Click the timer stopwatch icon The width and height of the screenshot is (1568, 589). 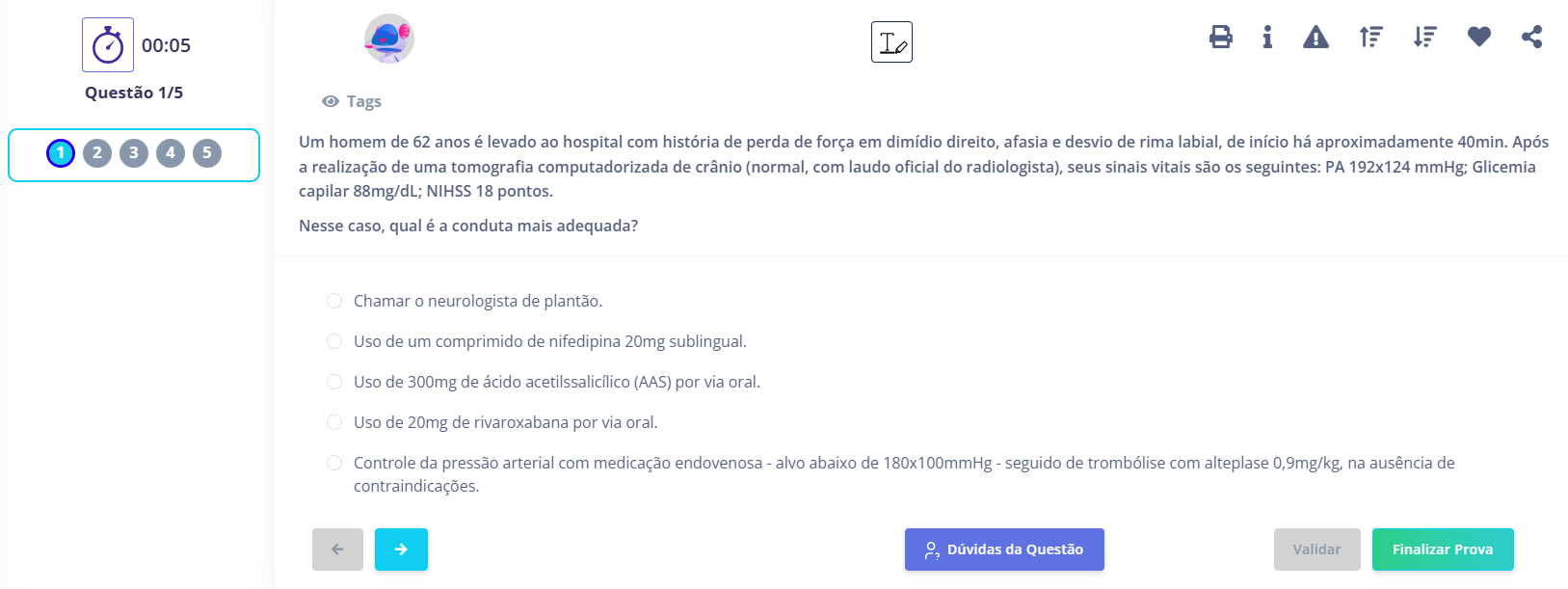pos(108,43)
